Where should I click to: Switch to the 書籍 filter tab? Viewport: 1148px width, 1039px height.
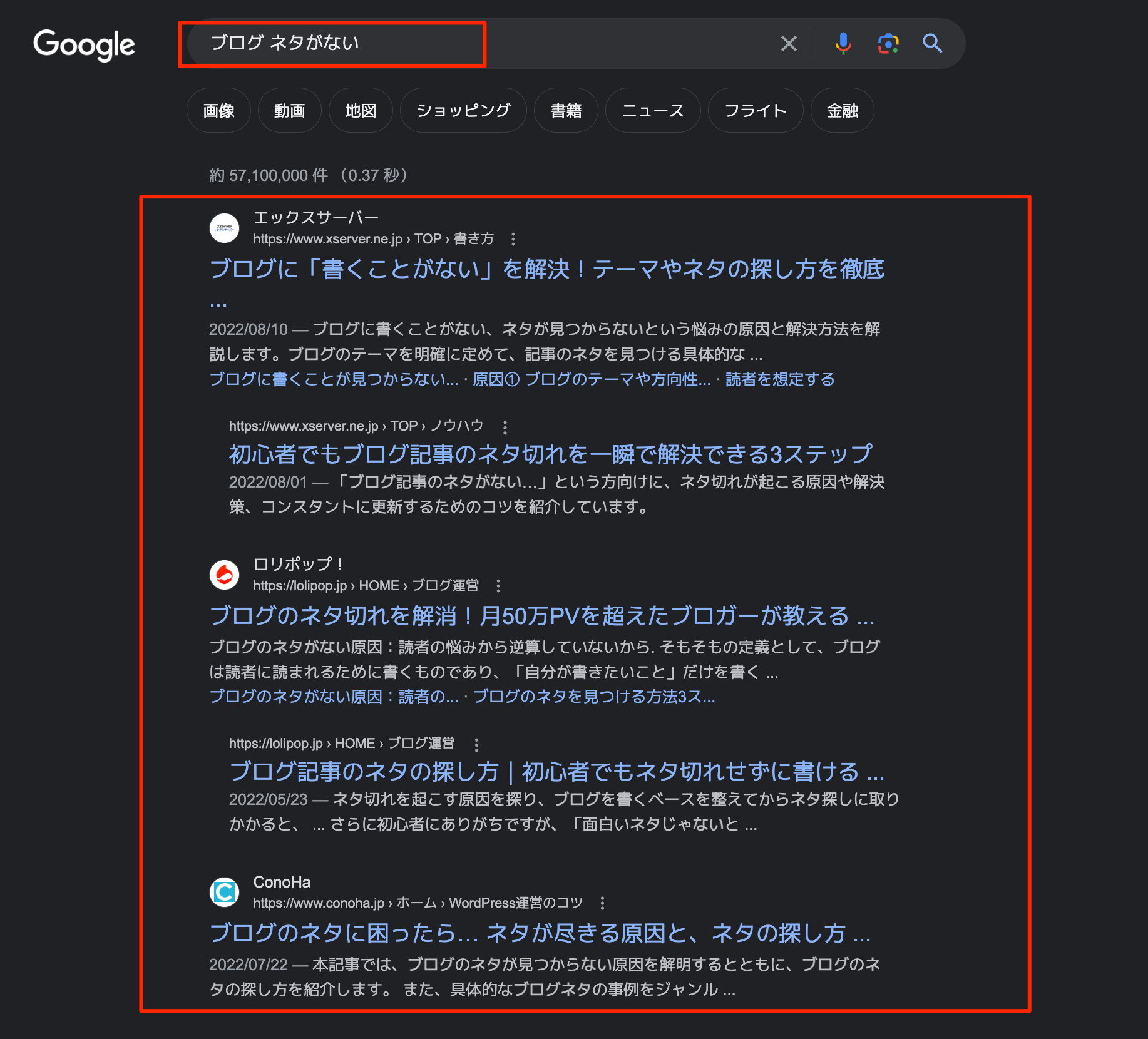click(566, 110)
